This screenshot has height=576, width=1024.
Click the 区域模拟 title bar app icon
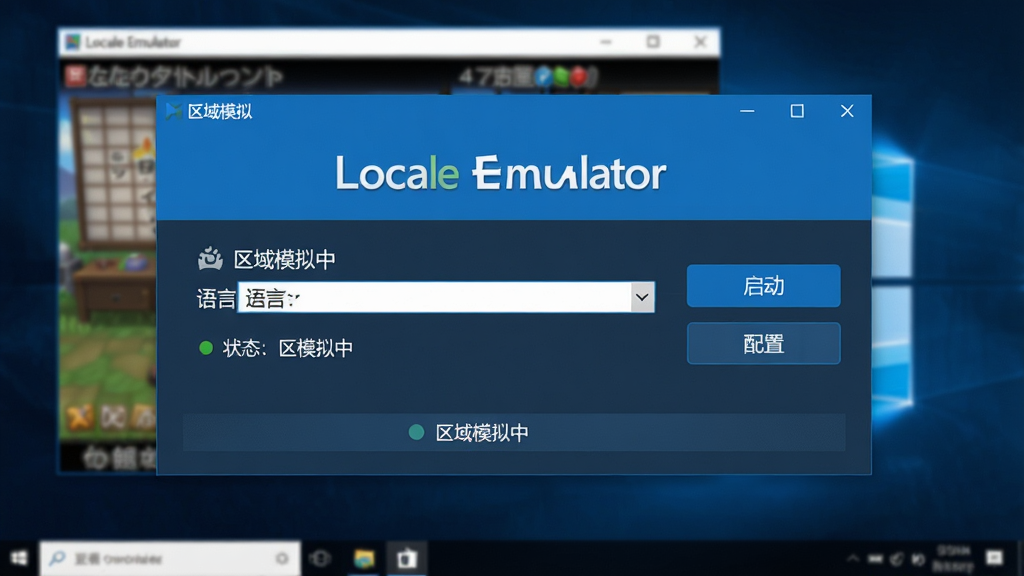pos(173,111)
